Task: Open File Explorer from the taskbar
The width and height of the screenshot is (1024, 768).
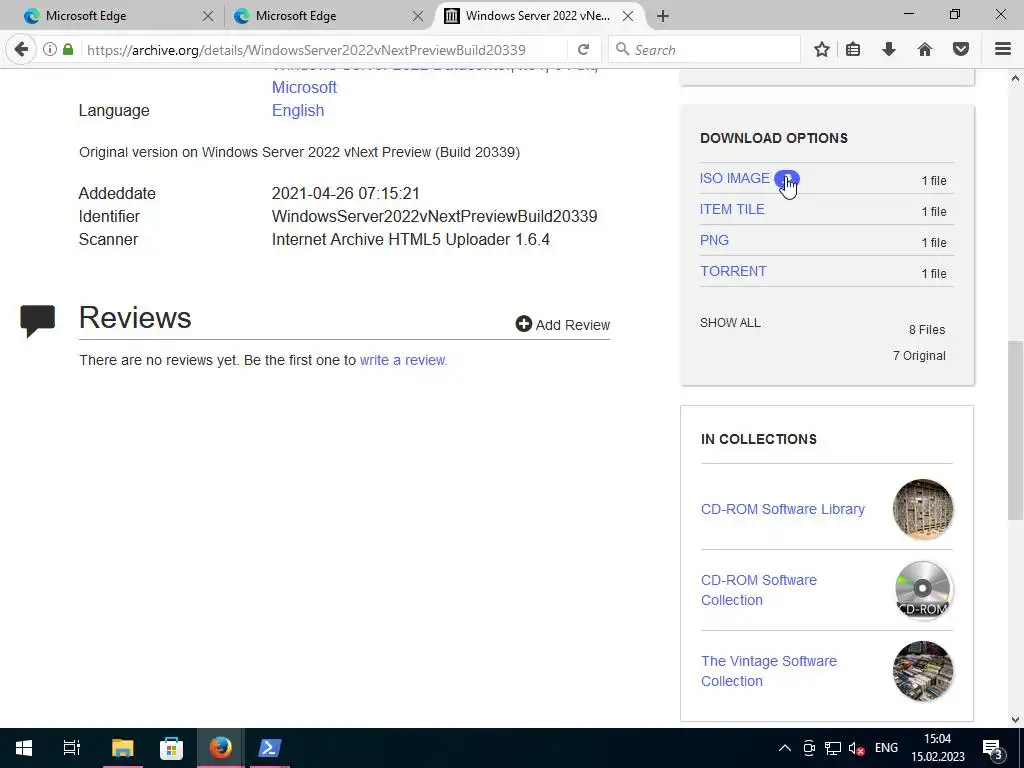Action: [x=122, y=748]
